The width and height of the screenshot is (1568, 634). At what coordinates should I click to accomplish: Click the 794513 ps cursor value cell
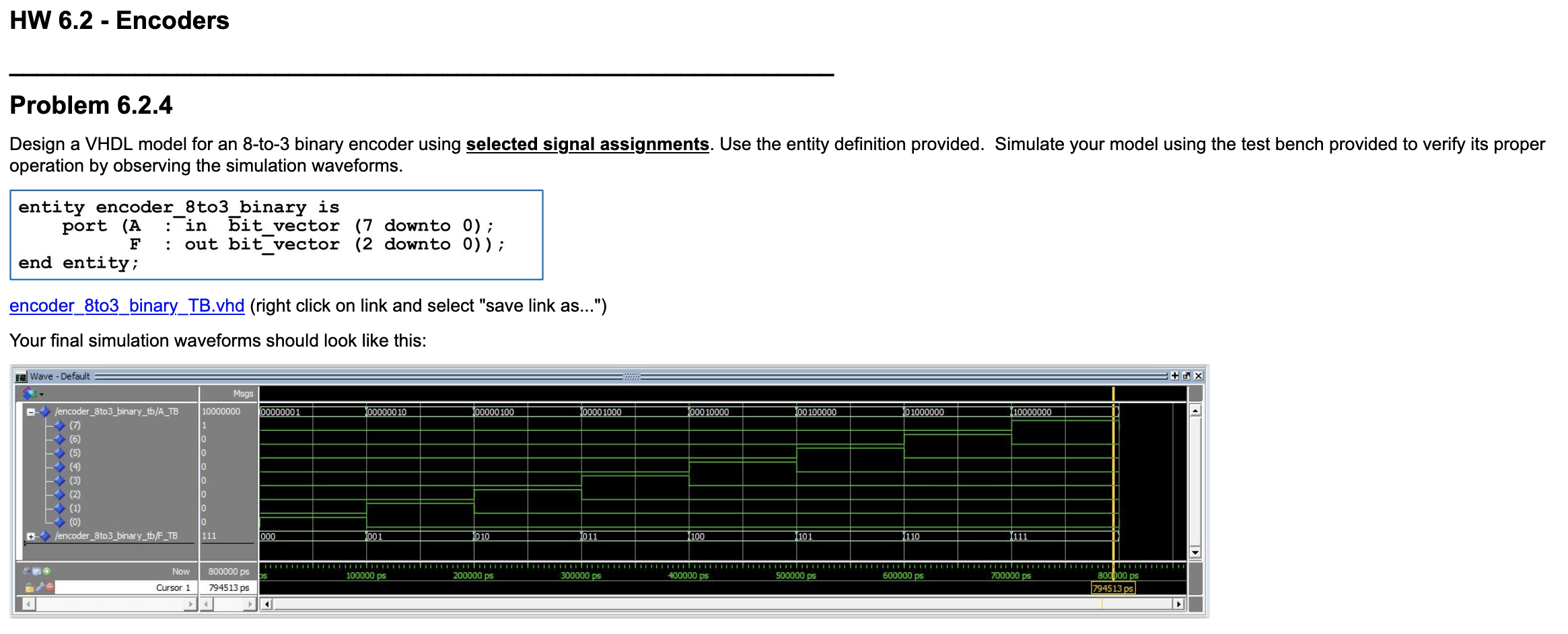point(229,588)
